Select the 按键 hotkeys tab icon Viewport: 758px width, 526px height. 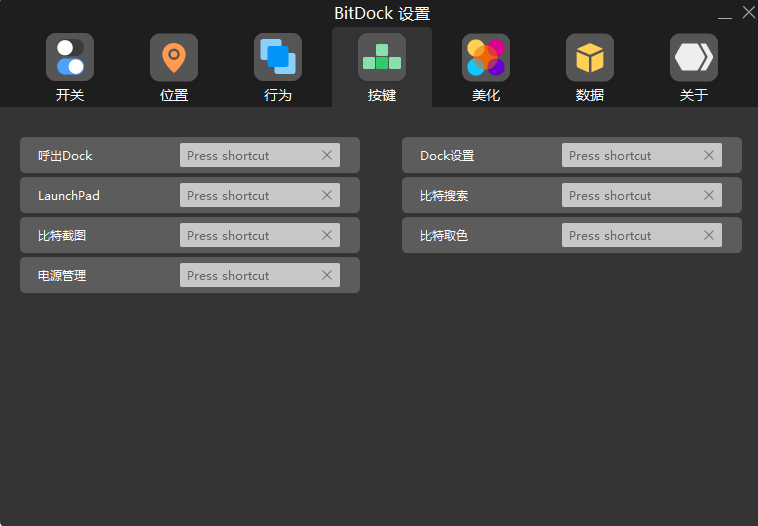click(382, 57)
